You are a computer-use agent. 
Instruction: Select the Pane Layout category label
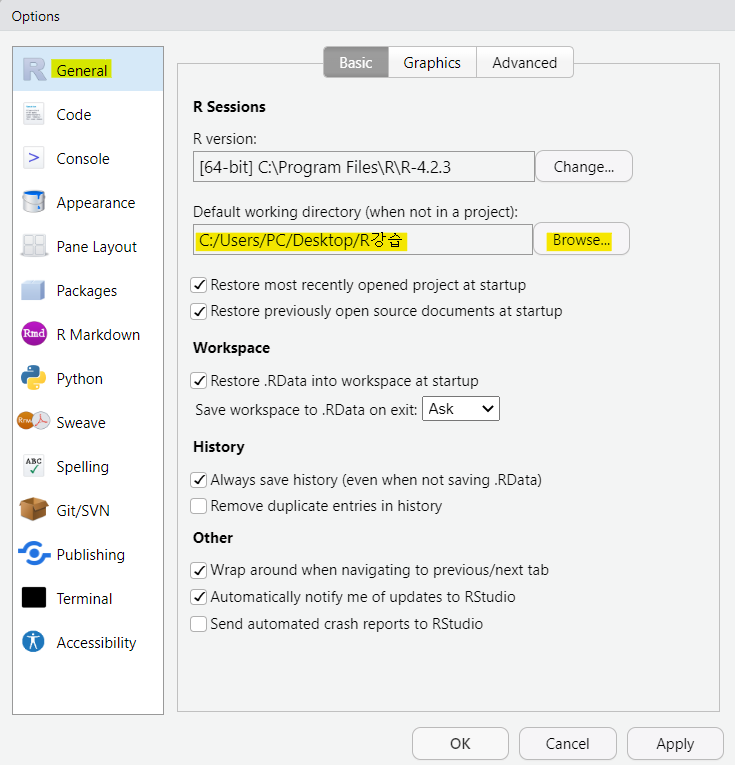coord(97,247)
